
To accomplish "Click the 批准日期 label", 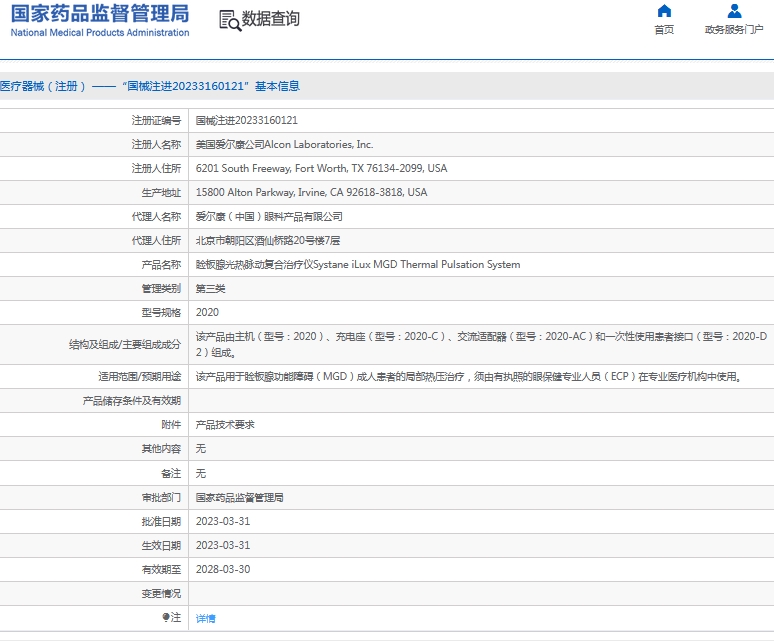I will tap(161, 522).
